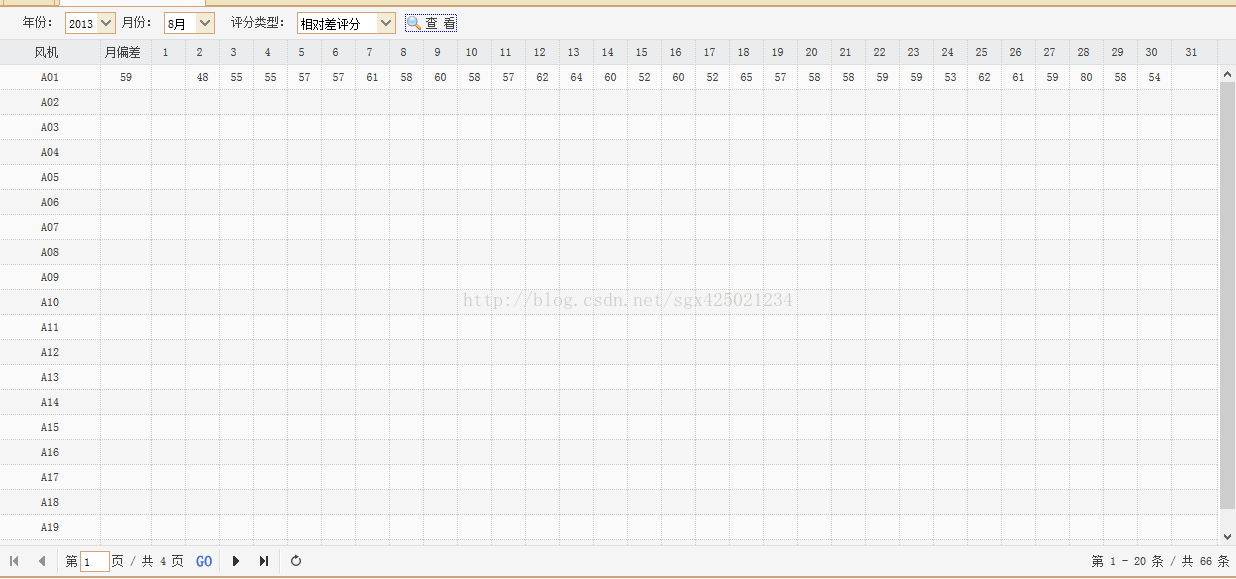Select row A09
1236x579 pixels.
tap(609, 277)
